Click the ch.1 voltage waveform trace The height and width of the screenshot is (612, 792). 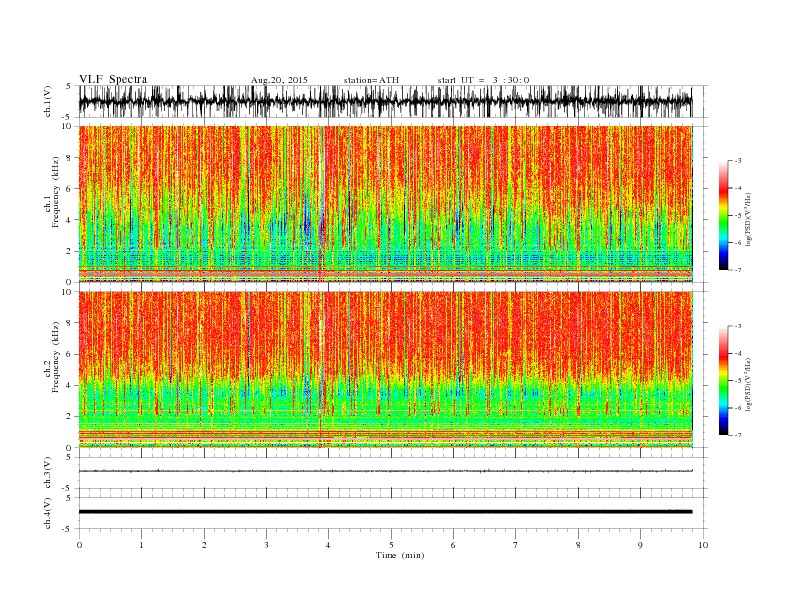pyautogui.click(x=385, y=101)
